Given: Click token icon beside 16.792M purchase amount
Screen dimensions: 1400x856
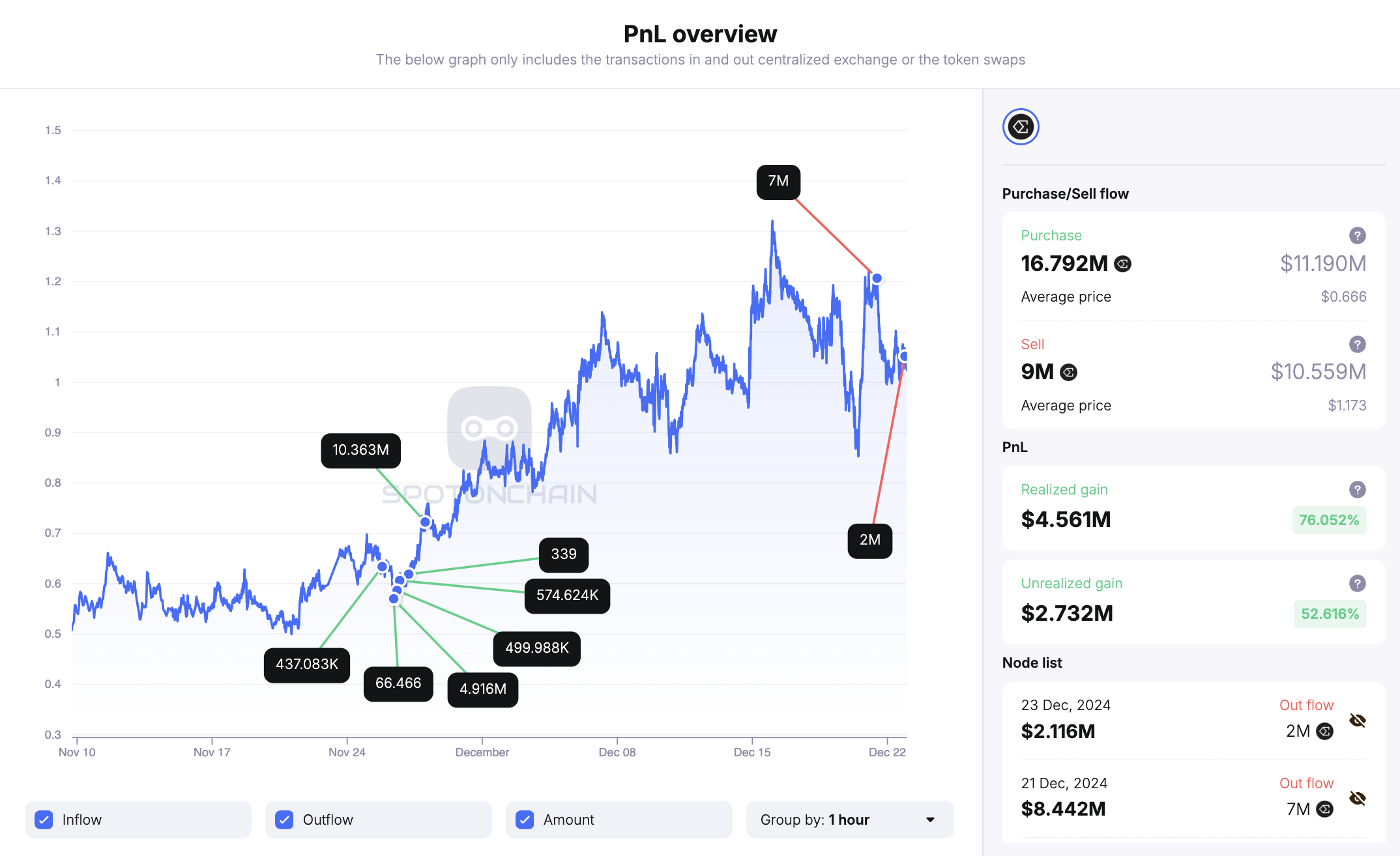Looking at the screenshot, I should tap(1122, 264).
